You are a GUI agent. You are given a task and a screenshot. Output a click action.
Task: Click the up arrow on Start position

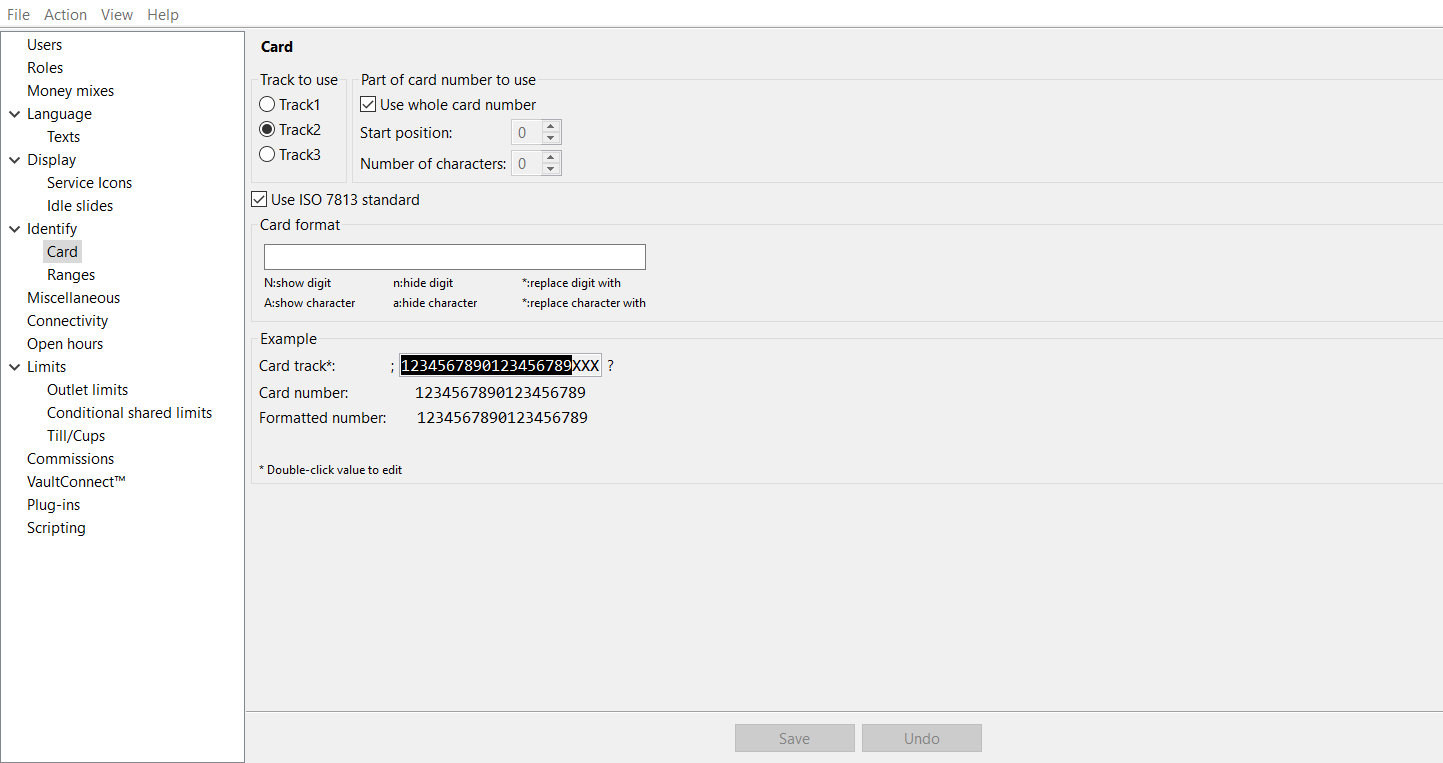click(x=549, y=126)
